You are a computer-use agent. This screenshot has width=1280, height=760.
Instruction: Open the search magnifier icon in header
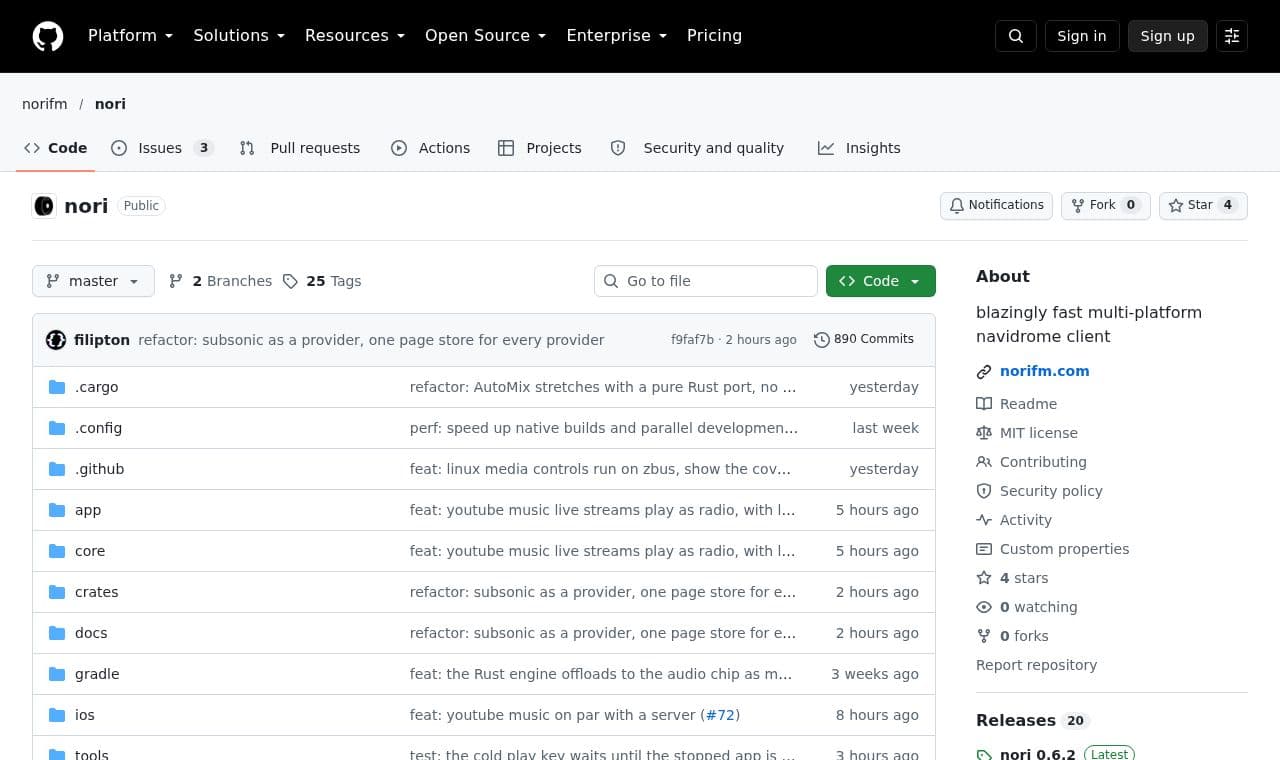pyautogui.click(x=1016, y=36)
